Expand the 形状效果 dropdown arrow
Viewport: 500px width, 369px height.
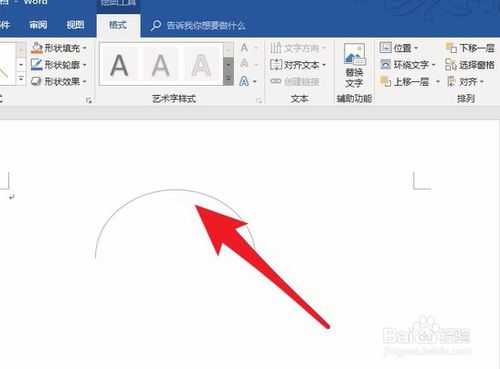point(85,81)
